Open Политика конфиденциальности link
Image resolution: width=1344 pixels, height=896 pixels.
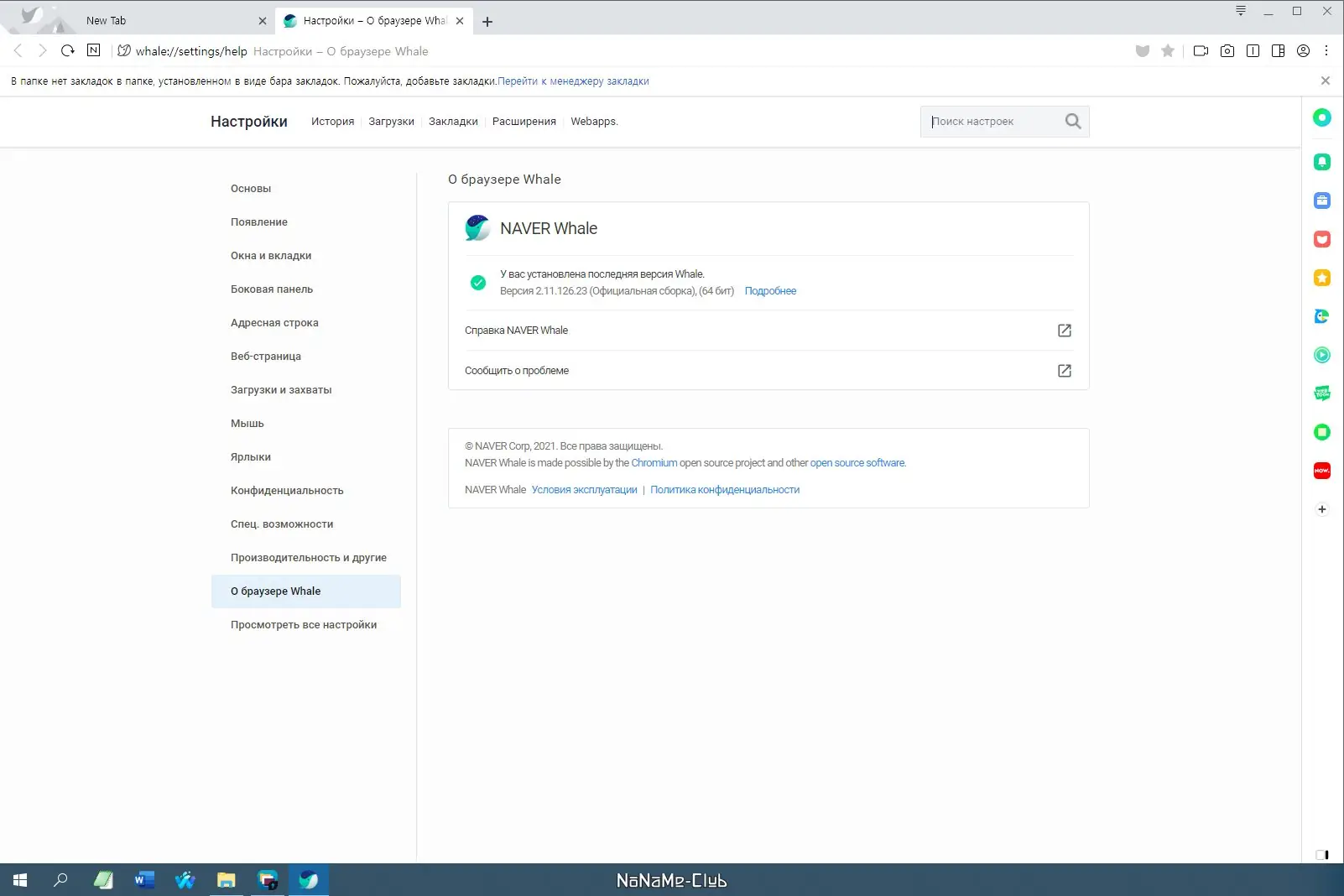(725, 490)
